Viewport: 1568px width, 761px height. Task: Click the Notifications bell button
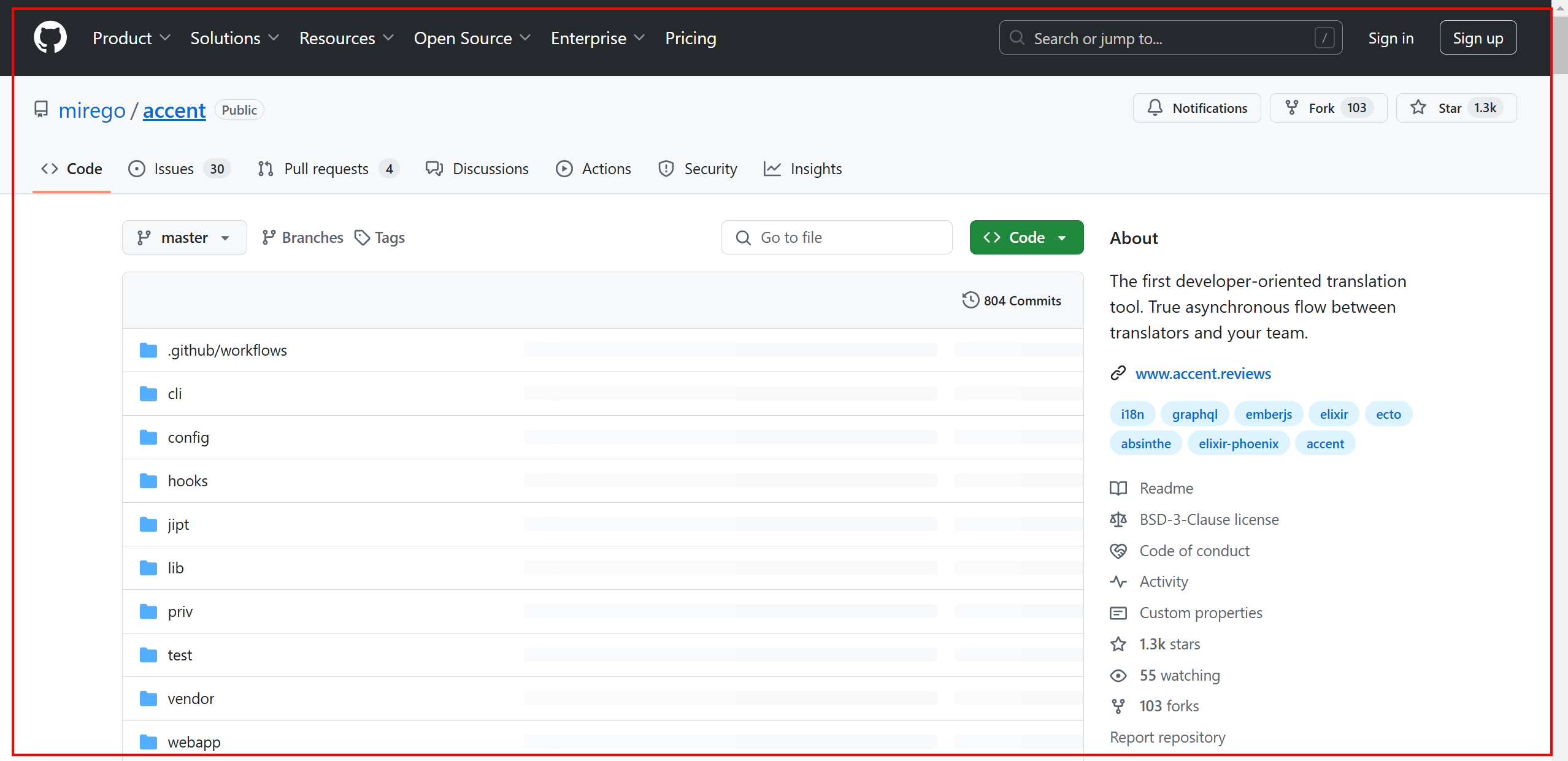click(1197, 108)
